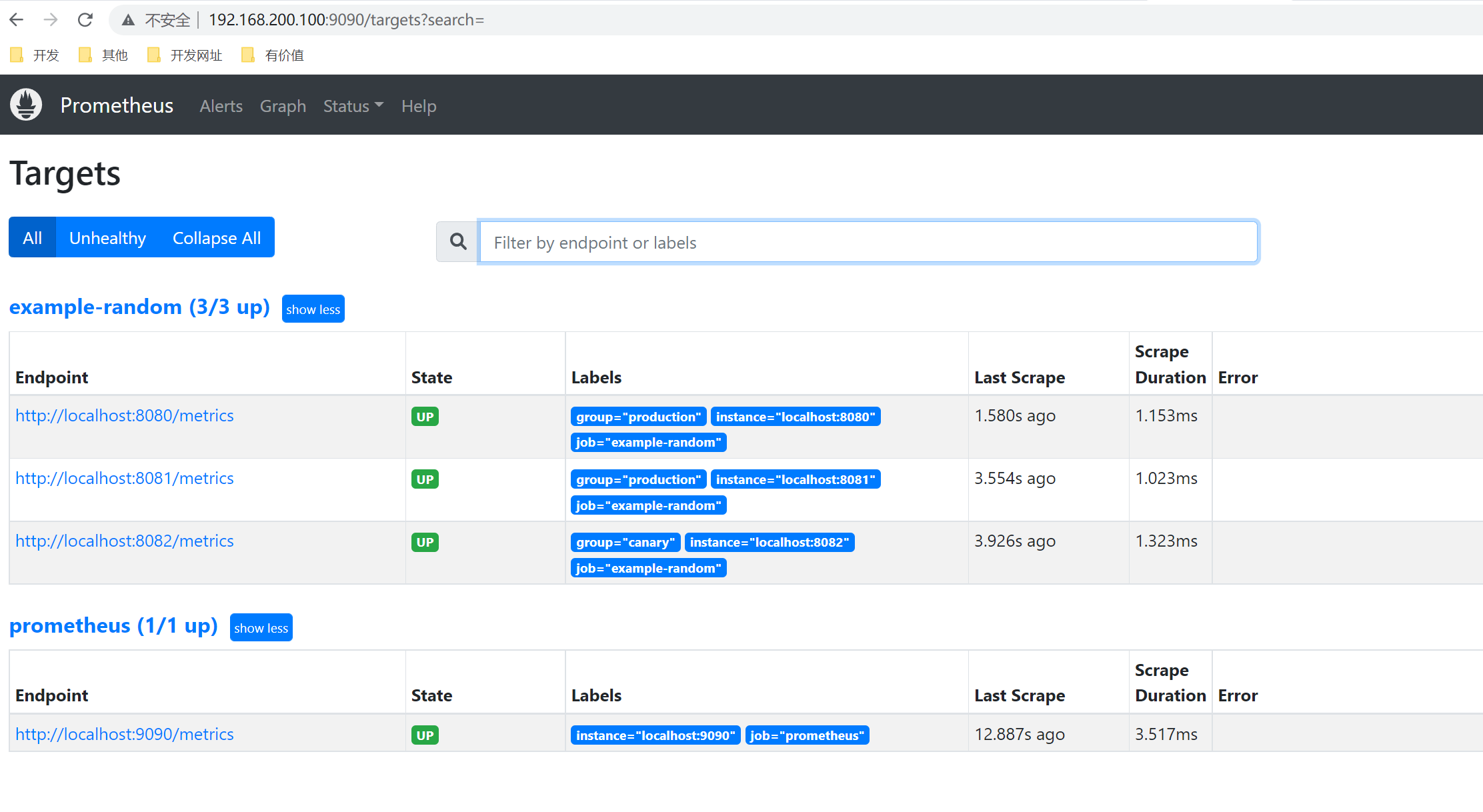Click group="production" label in 8081 row
The height and width of the screenshot is (812, 1483).
(639, 479)
